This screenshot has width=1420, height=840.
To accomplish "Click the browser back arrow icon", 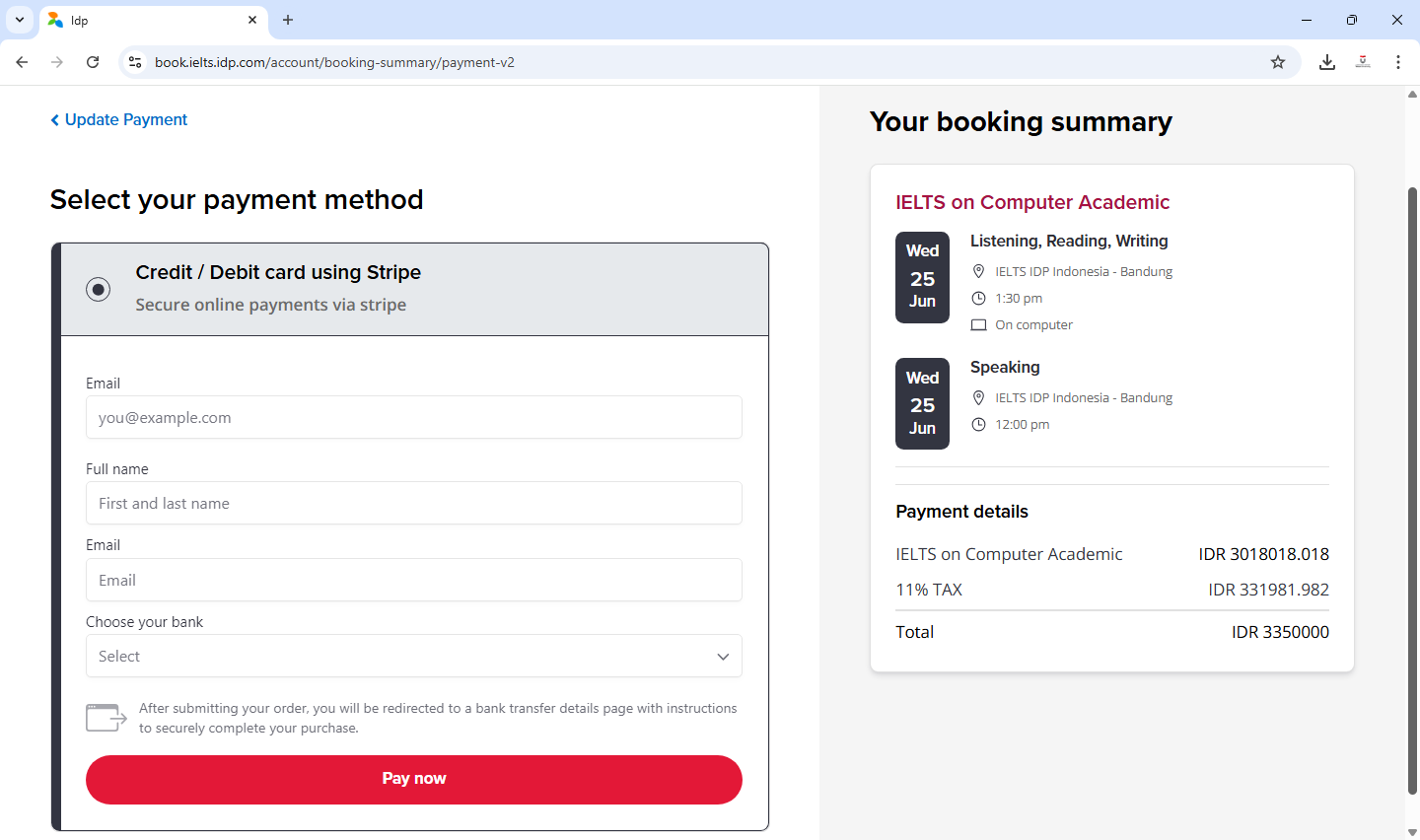I will click(x=22, y=62).
